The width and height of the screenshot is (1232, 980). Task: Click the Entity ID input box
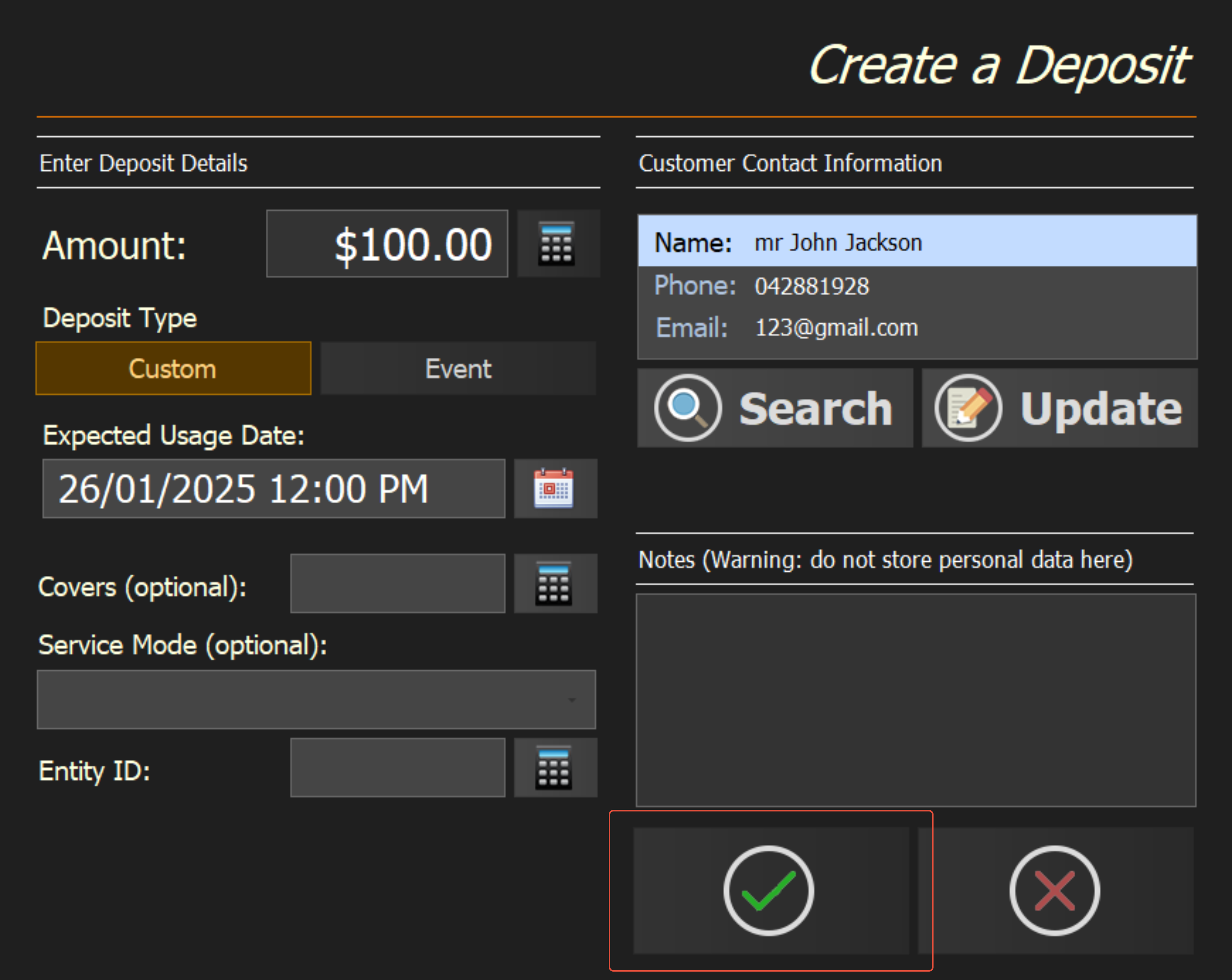397,767
